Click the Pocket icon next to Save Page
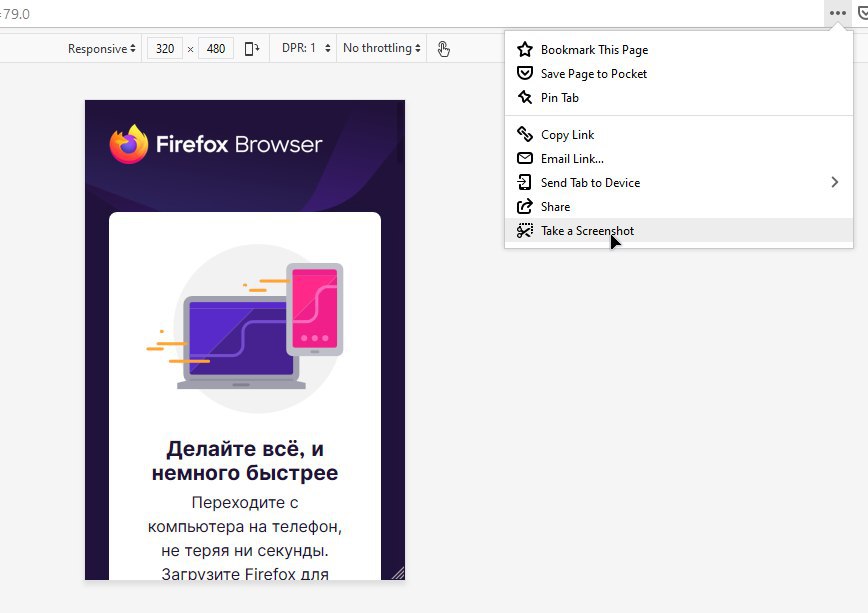The width and height of the screenshot is (868, 613). click(x=525, y=73)
